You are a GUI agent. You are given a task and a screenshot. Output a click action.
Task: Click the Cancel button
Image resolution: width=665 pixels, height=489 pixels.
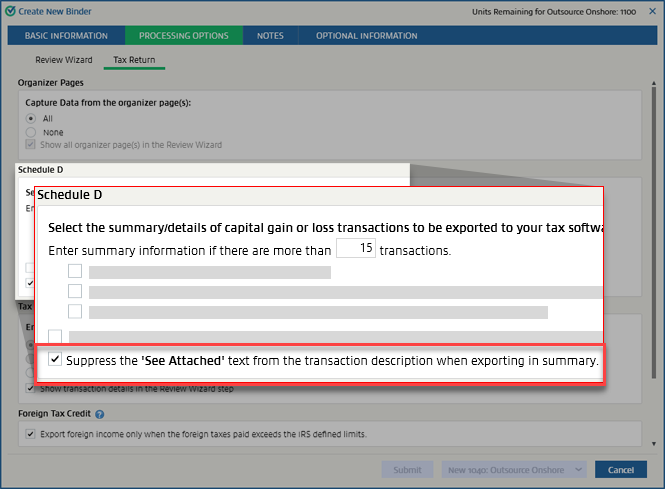point(620,469)
